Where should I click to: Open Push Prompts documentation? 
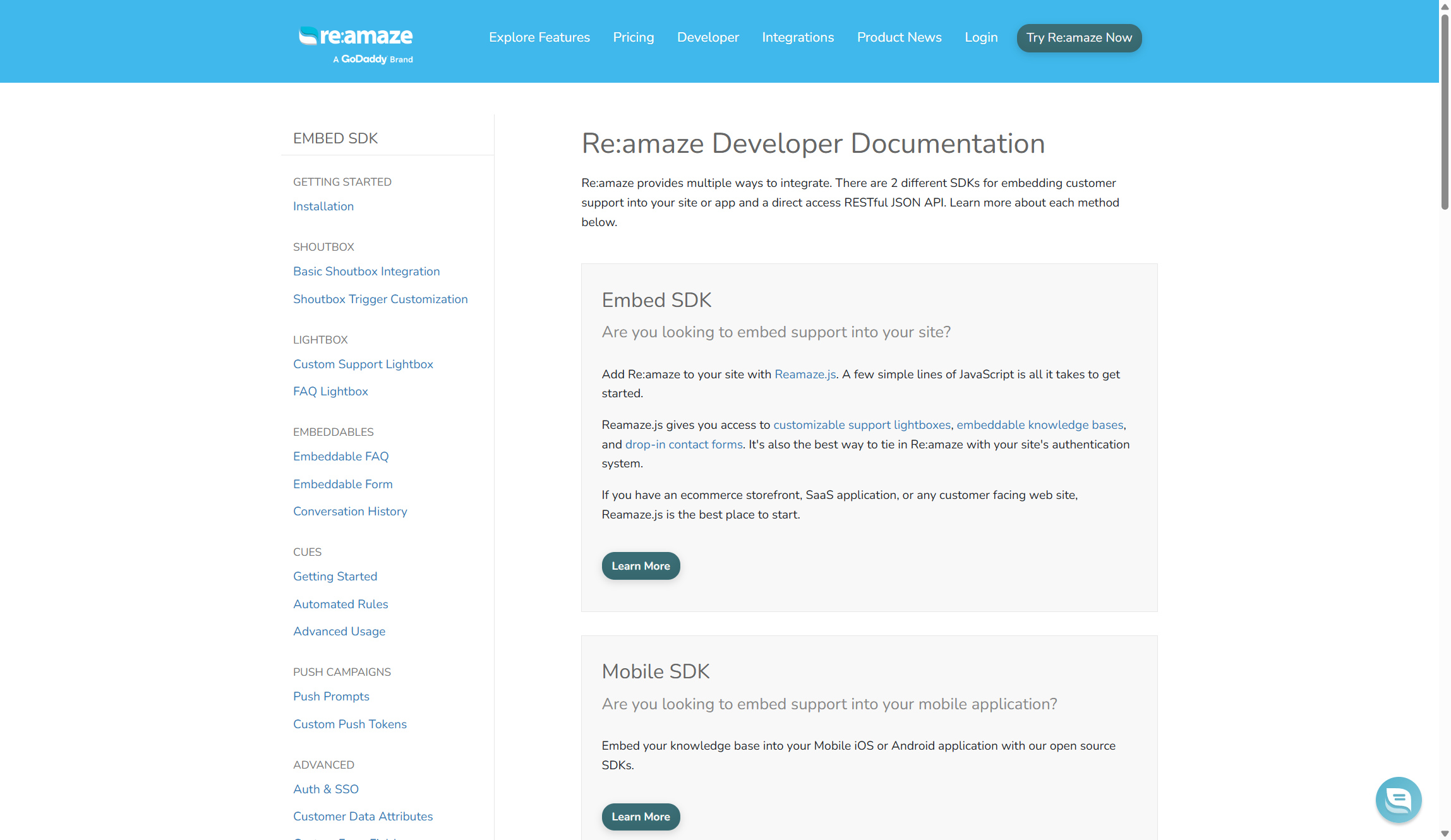331,696
